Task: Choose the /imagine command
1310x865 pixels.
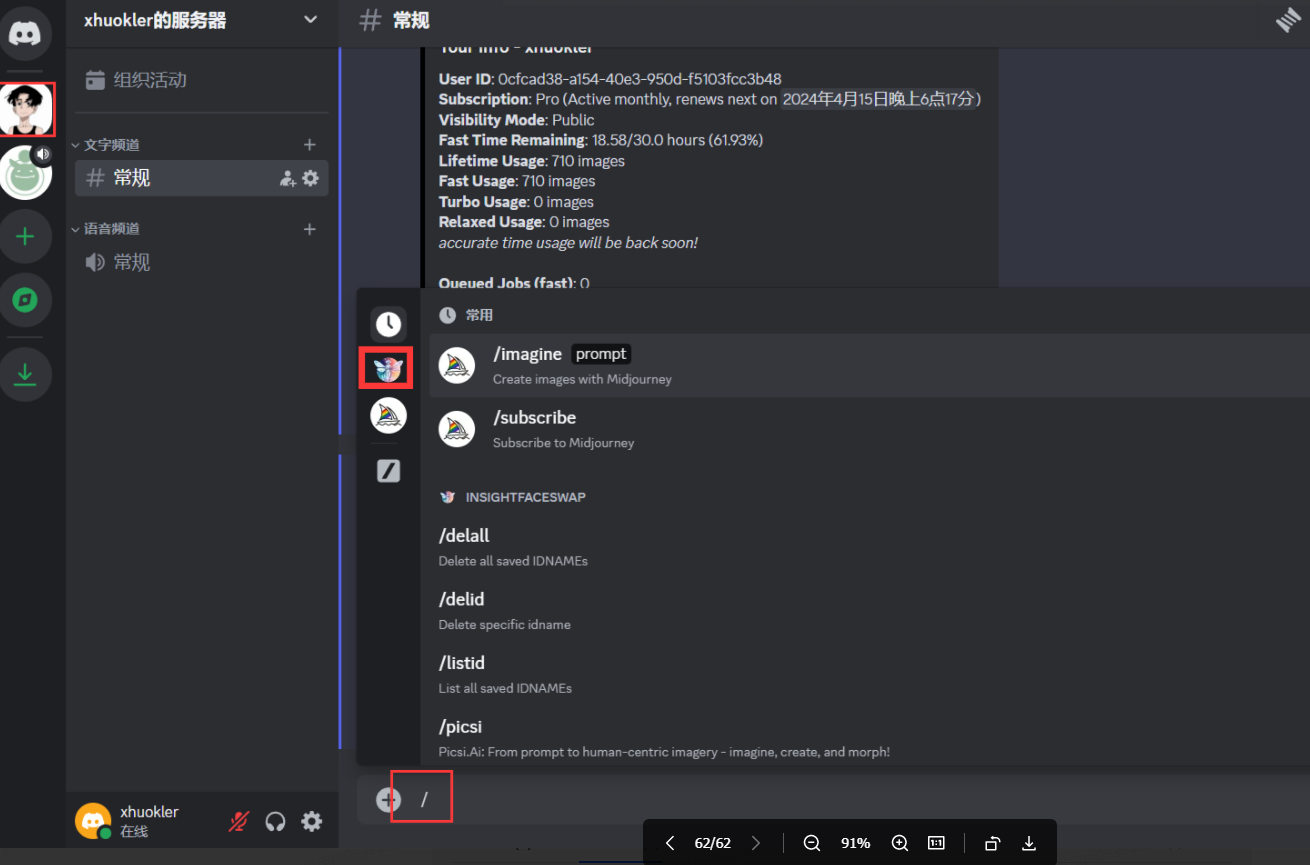Action: pos(869,365)
